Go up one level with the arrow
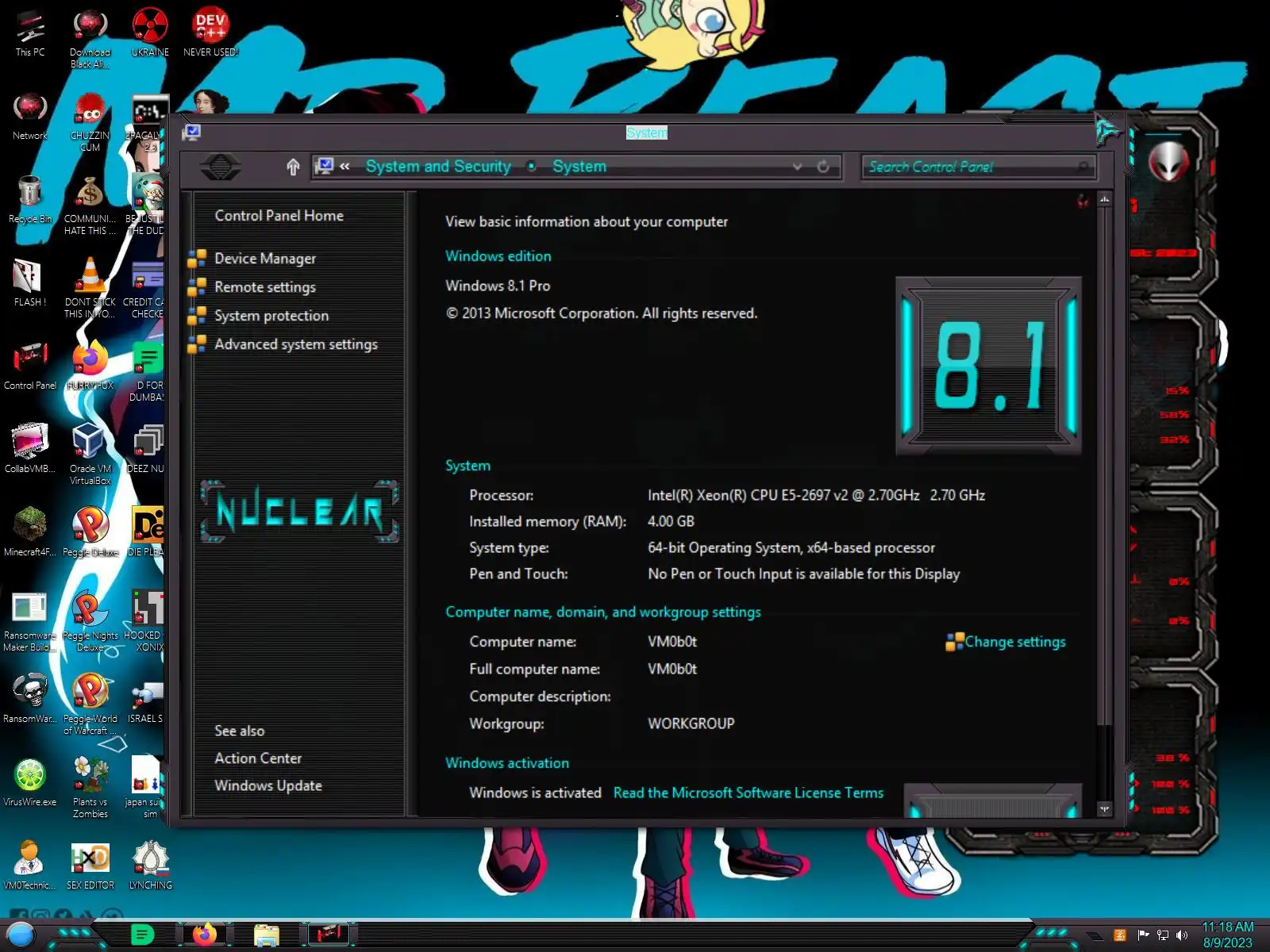The width and height of the screenshot is (1270, 952). [293, 167]
